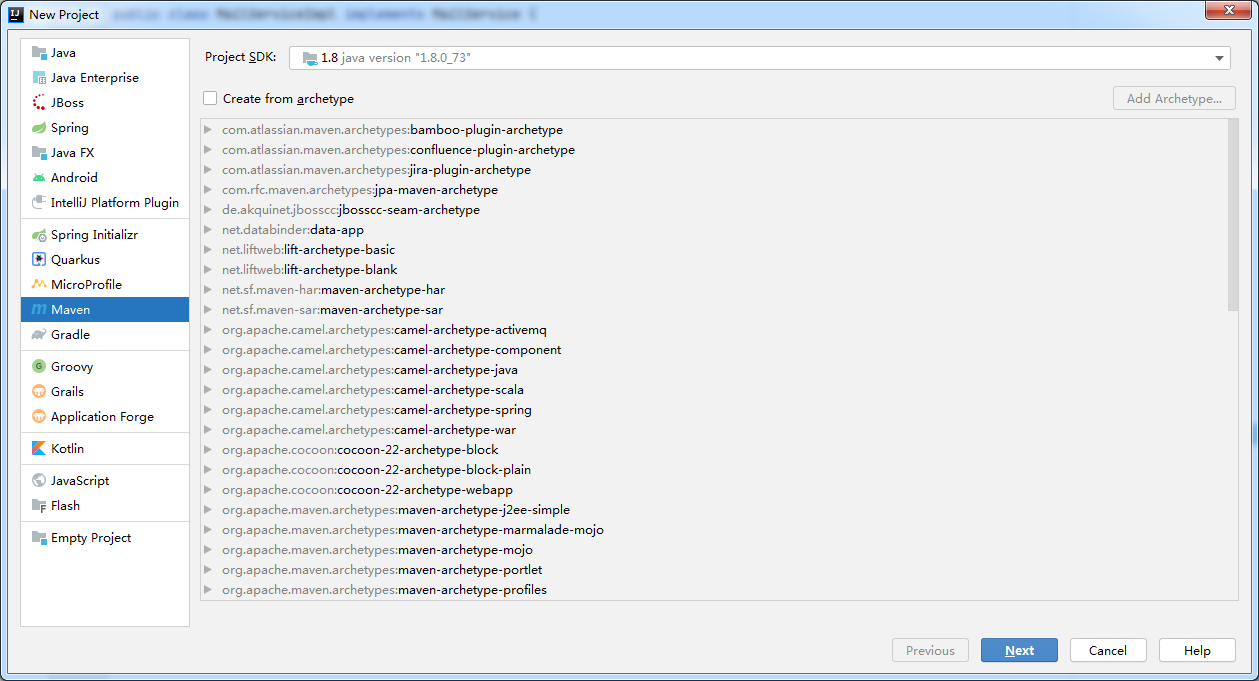Select maven-archetype-portlet row text

382,570
